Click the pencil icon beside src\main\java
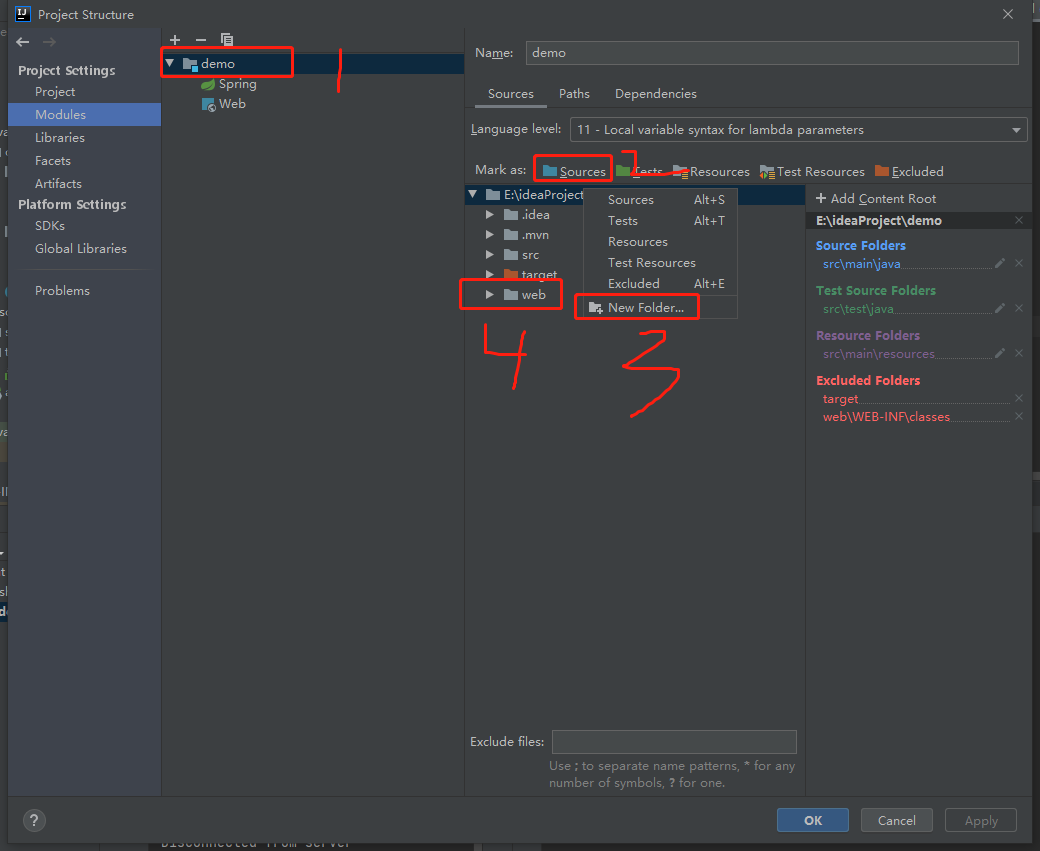Viewport: 1040px width, 851px height. (1000, 263)
